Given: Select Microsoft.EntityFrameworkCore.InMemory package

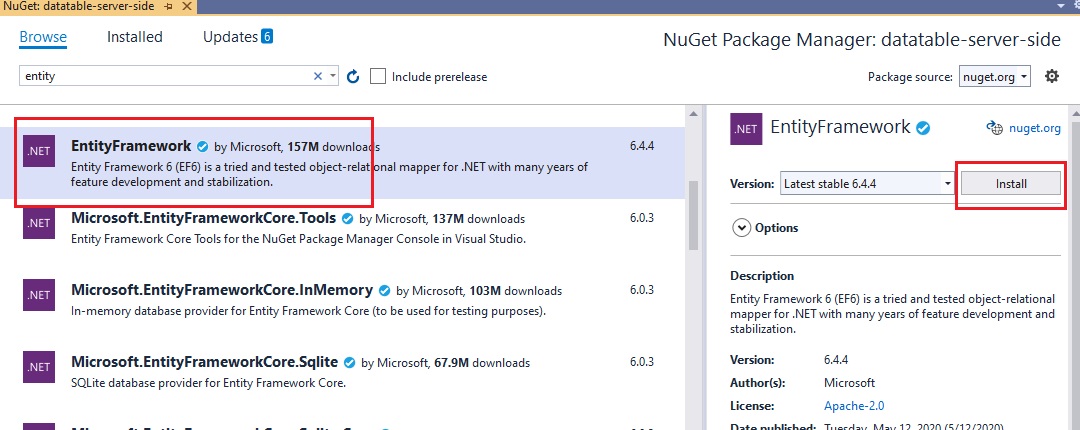Looking at the screenshot, I should (x=342, y=307).
